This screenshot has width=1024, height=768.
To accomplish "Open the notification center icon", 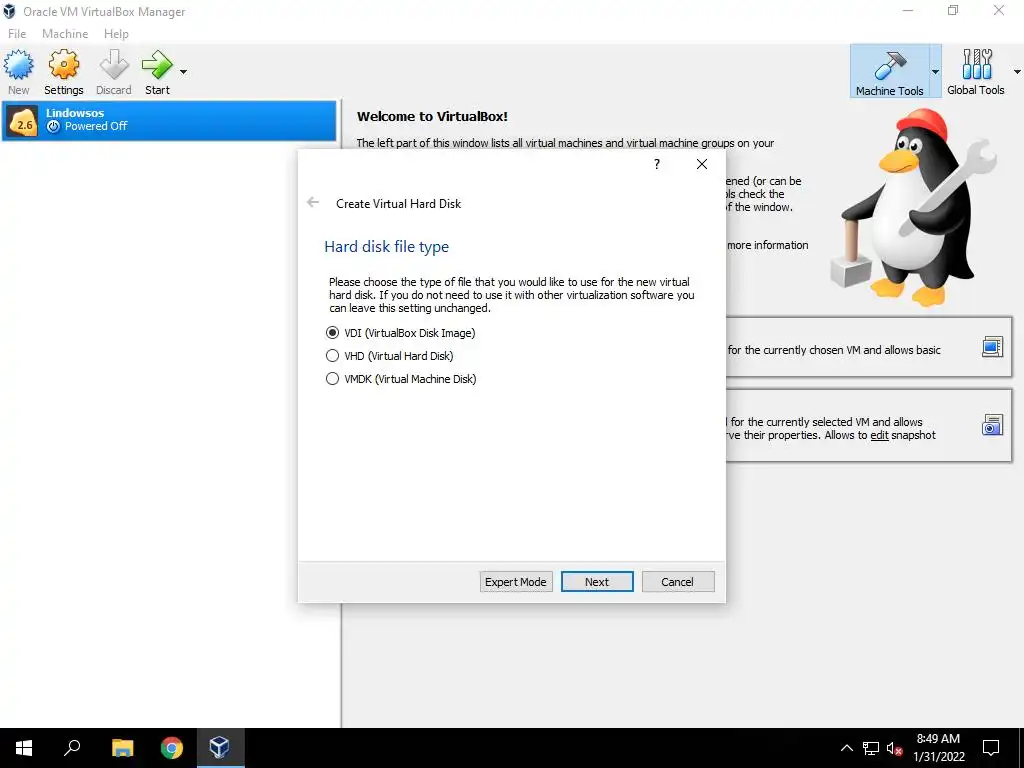I will [x=991, y=748].
